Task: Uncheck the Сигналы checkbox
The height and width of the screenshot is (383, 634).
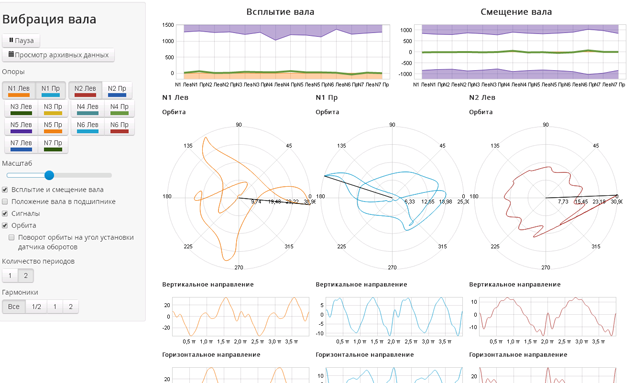Action: click(x=5, y=214)
